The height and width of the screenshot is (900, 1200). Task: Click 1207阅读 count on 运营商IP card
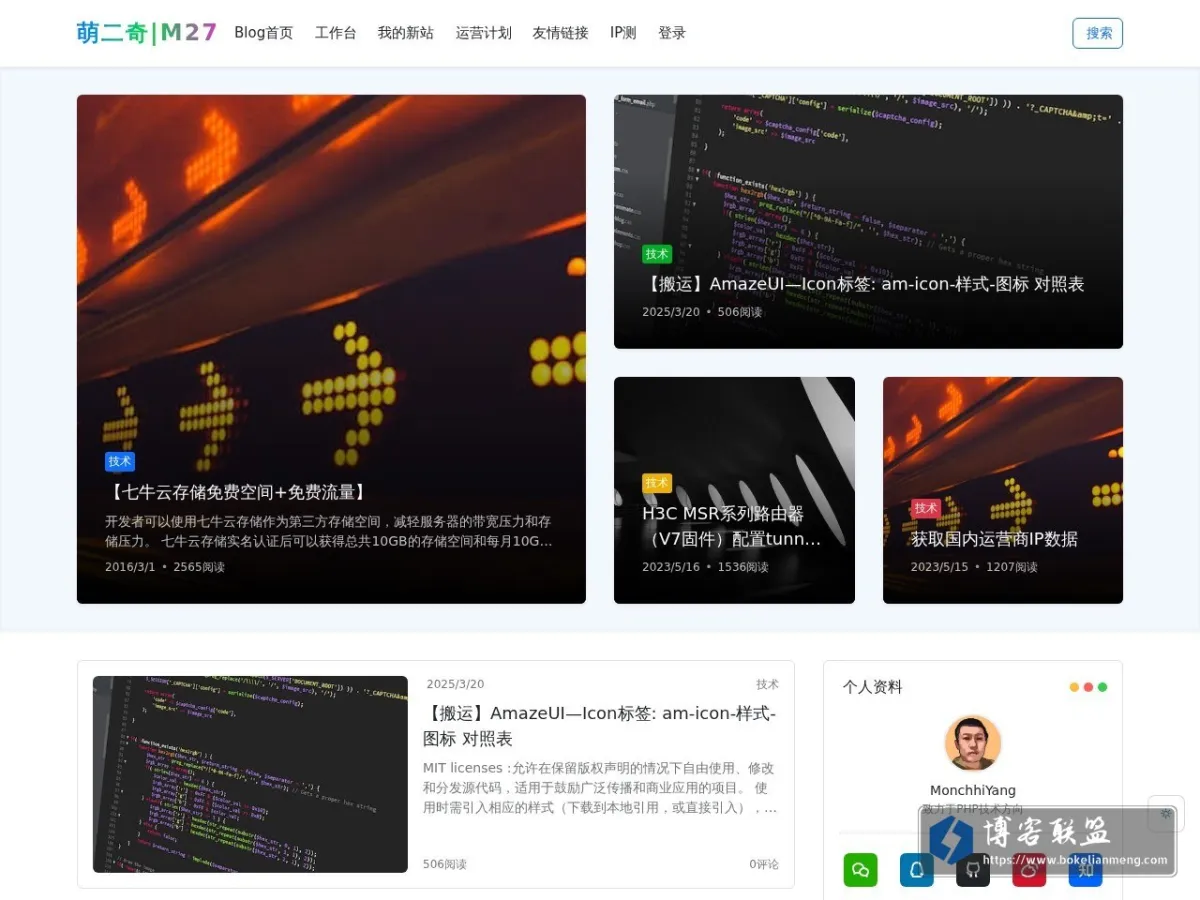click(1012, 567)
